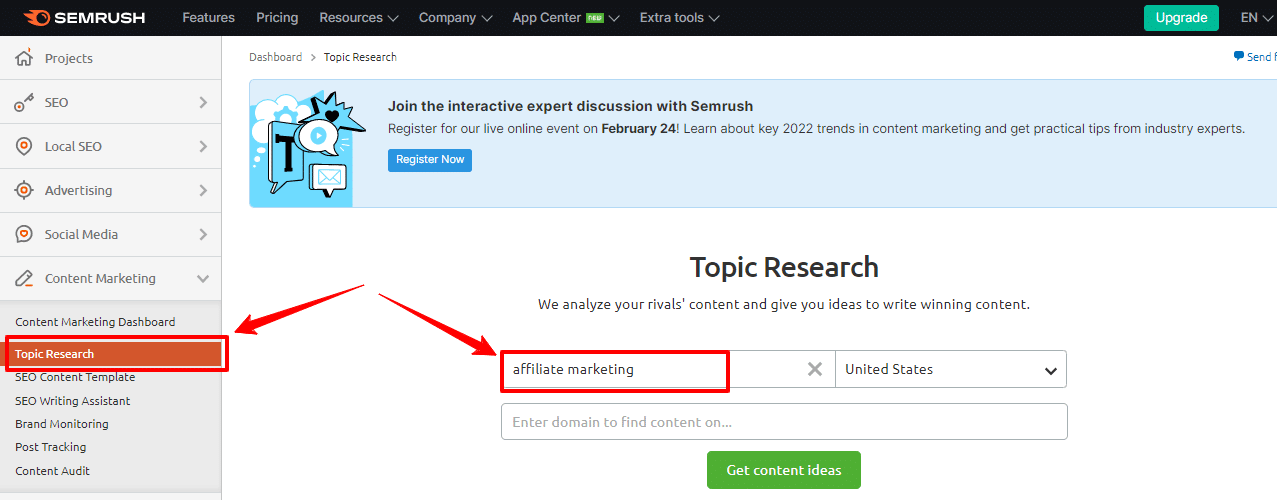Image resolution: width=1277 pixels, height=500 pixels.
Task: Clear the topic field with the X icon
Action: (x=815, y=369)
